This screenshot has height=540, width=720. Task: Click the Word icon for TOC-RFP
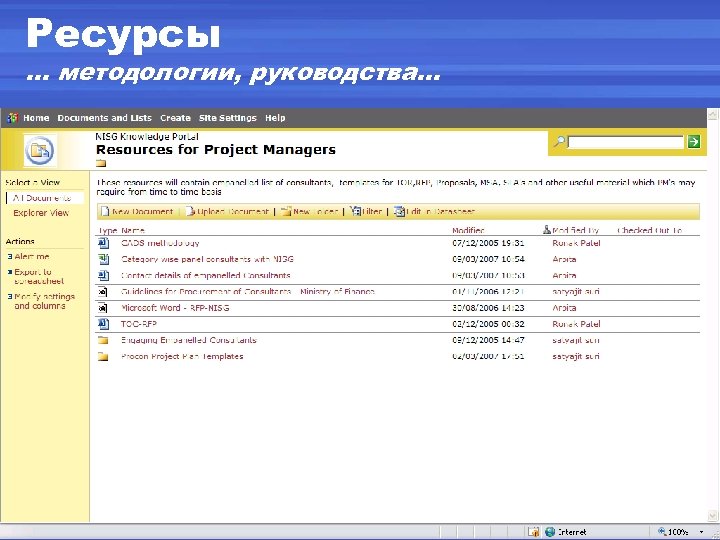click(103, 324)
